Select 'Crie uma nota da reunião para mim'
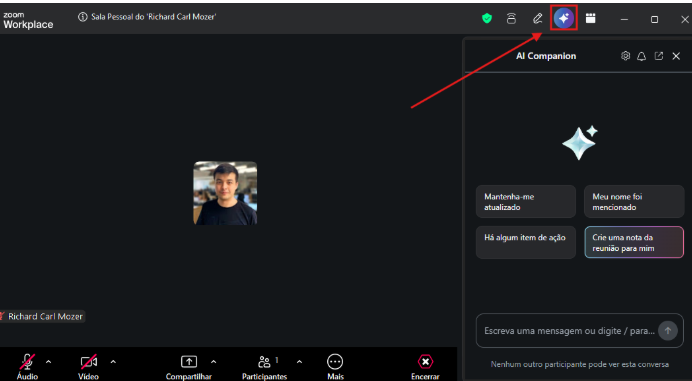Image resolution: width=692 pixels, height=381 pixels. 634,242
